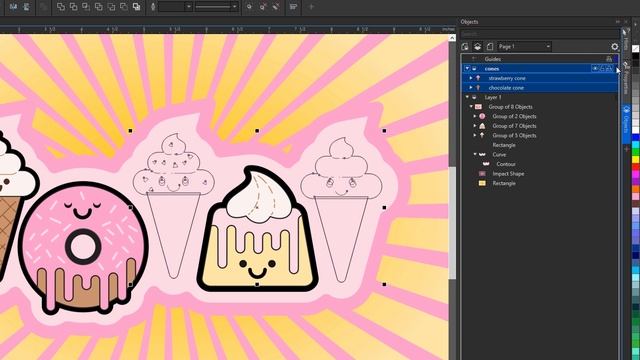Image resolution: width=640 pixels, height=360 pixels.
Task: Click the layers view icon in Objects panel
Action: [x=478, y=47]
